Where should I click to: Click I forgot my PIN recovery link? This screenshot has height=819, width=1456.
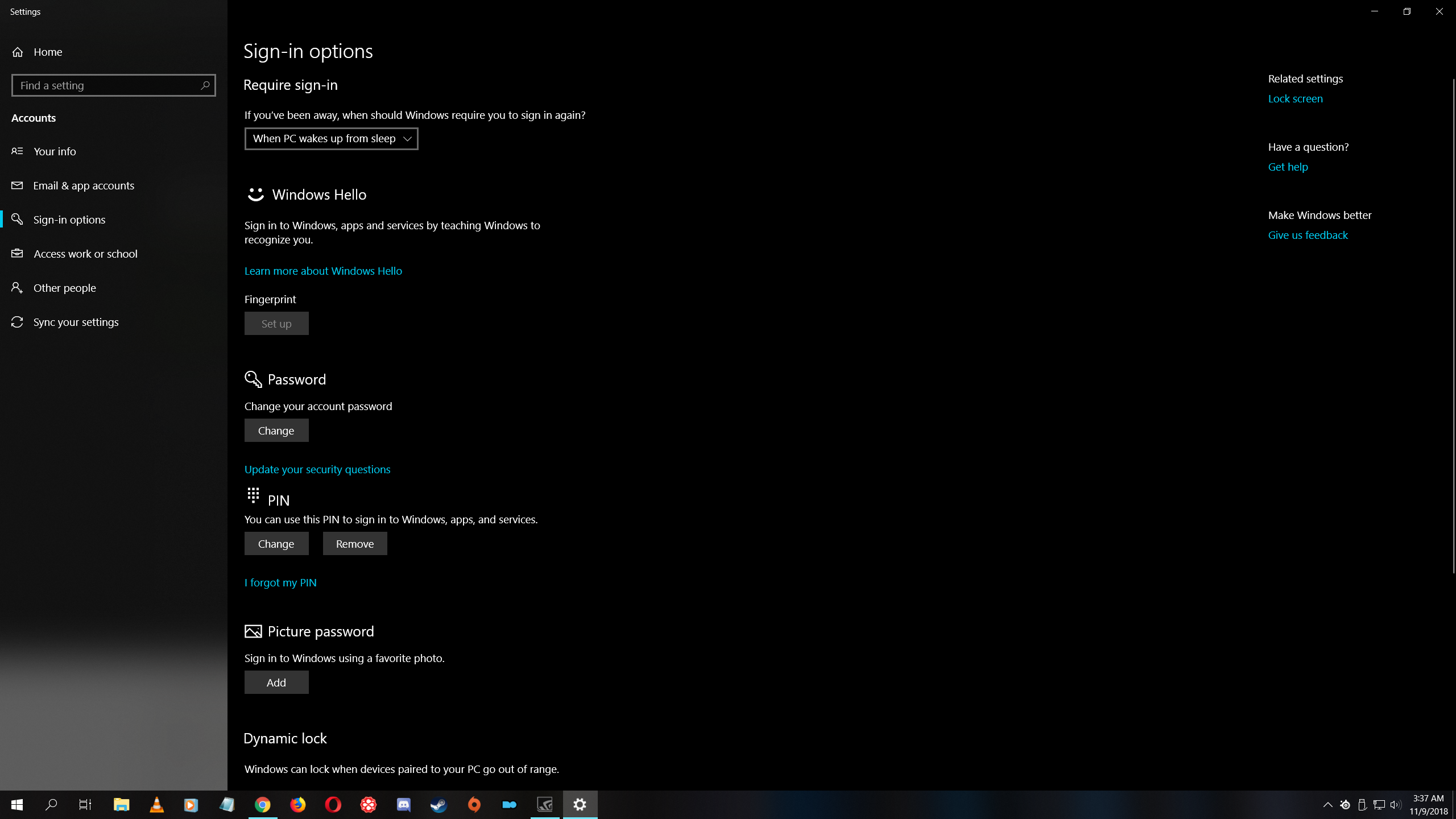pos(281,582)
